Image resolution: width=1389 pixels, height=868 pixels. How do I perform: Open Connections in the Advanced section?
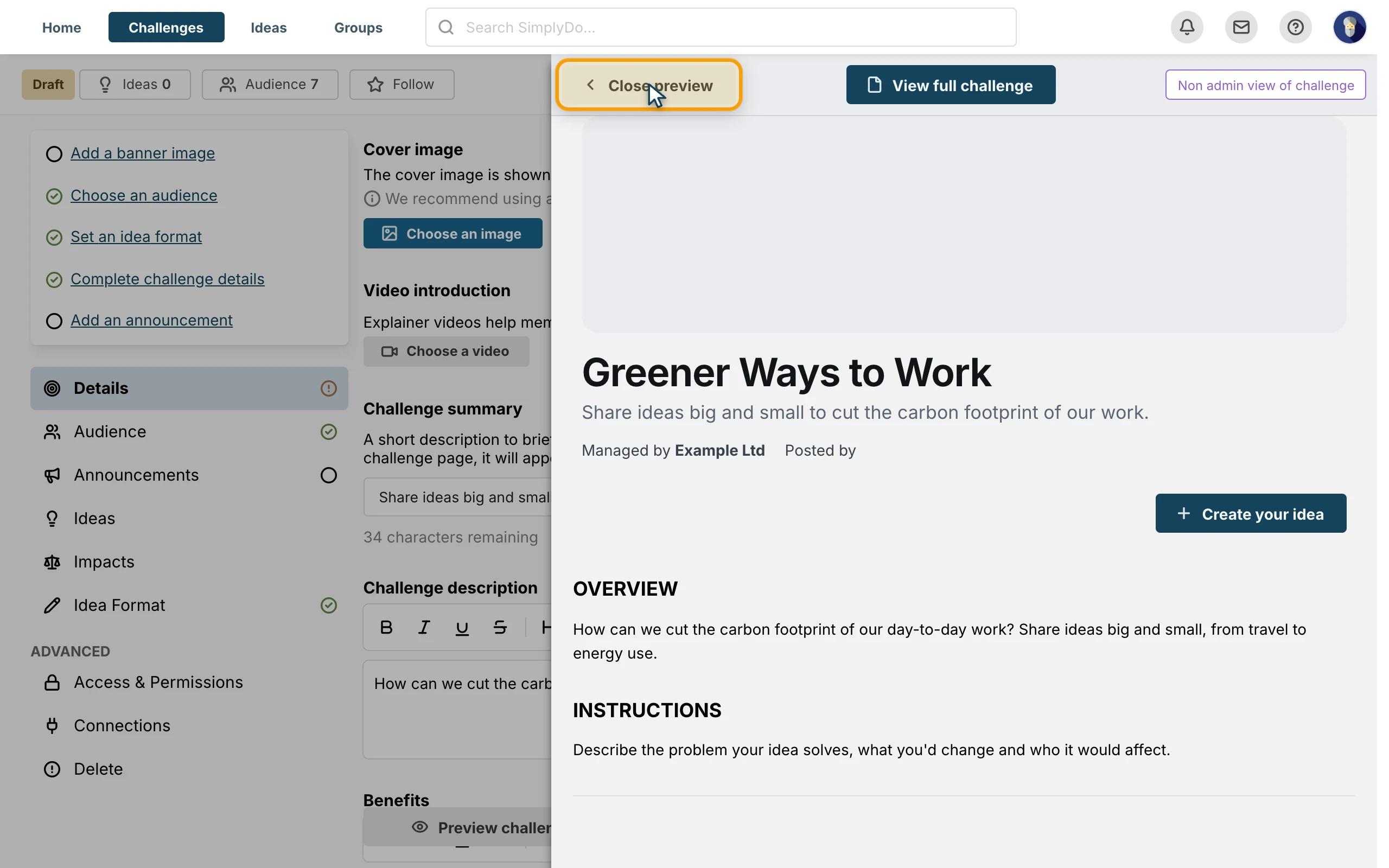pos(189,726)
